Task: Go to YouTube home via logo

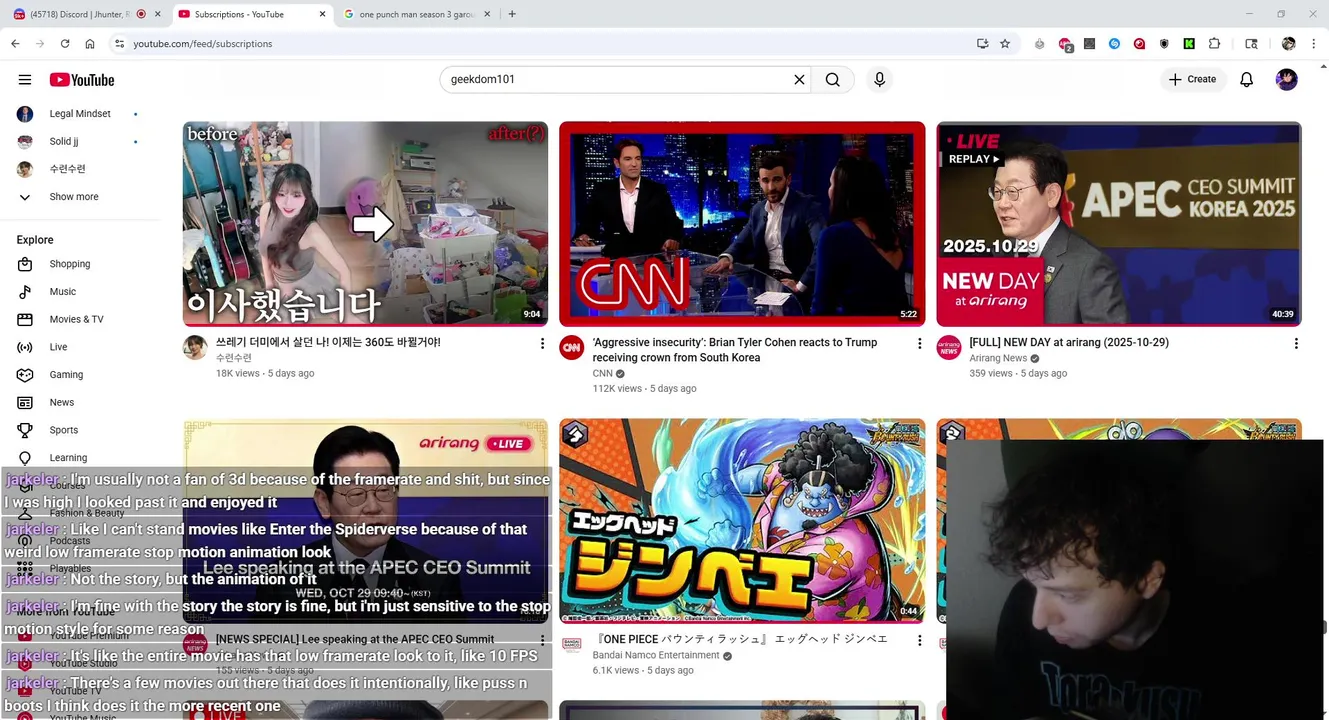Action: click(82, 80)
